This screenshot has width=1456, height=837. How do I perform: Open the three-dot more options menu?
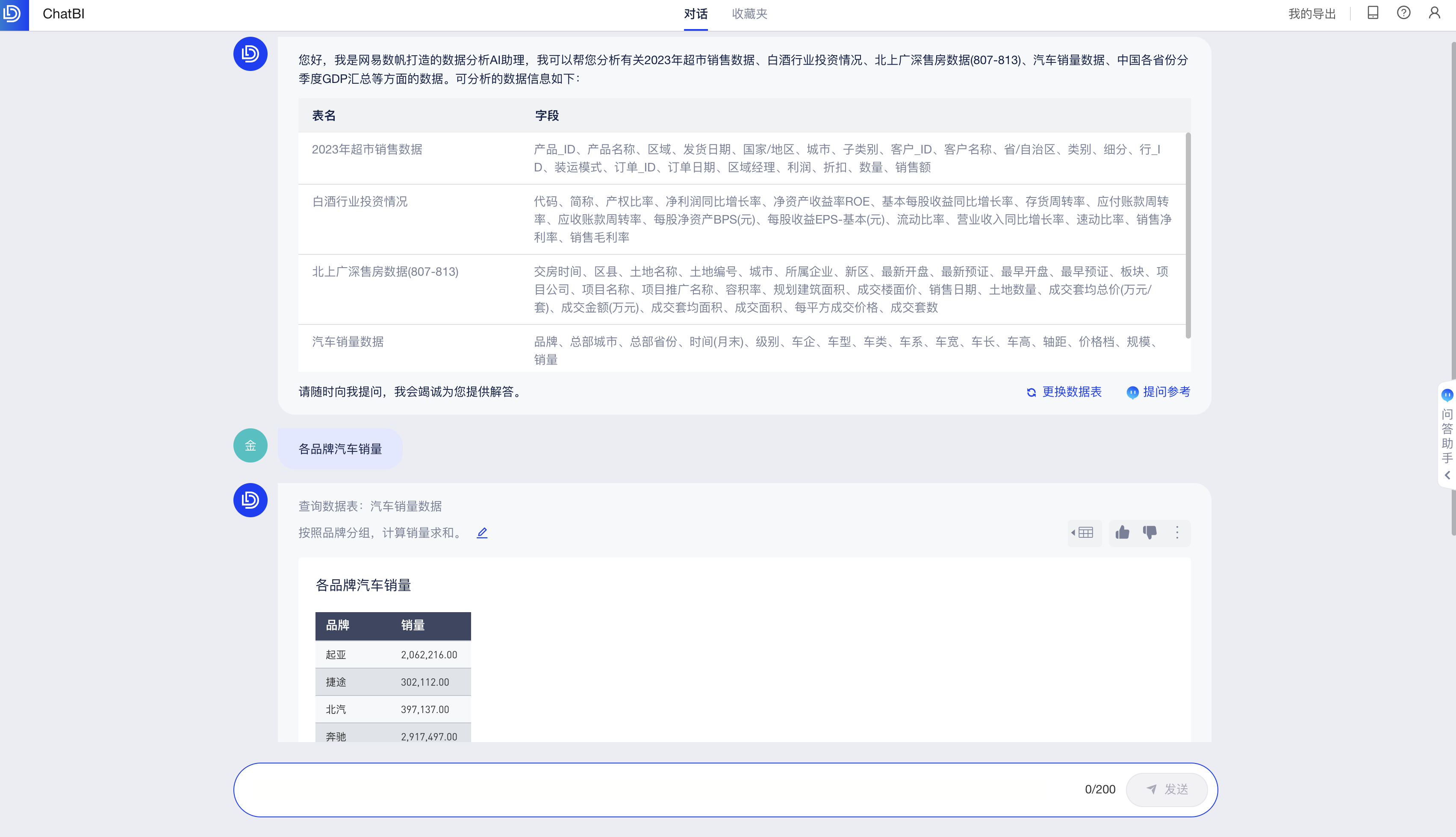tap(1176, 532)
